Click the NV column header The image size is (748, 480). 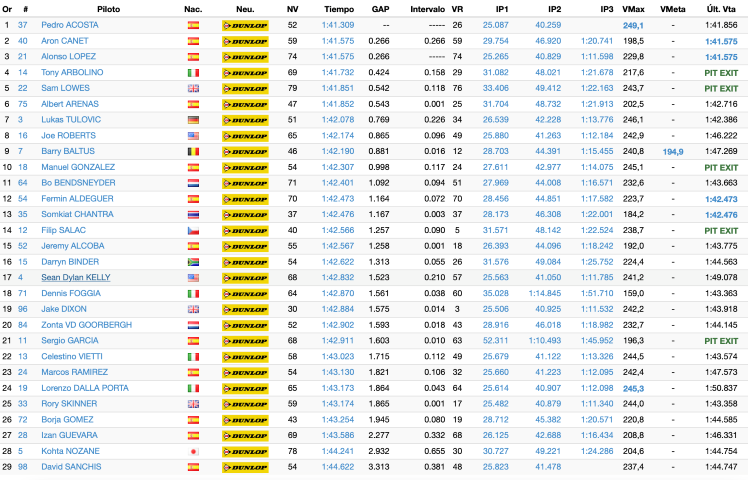(292, 9)
